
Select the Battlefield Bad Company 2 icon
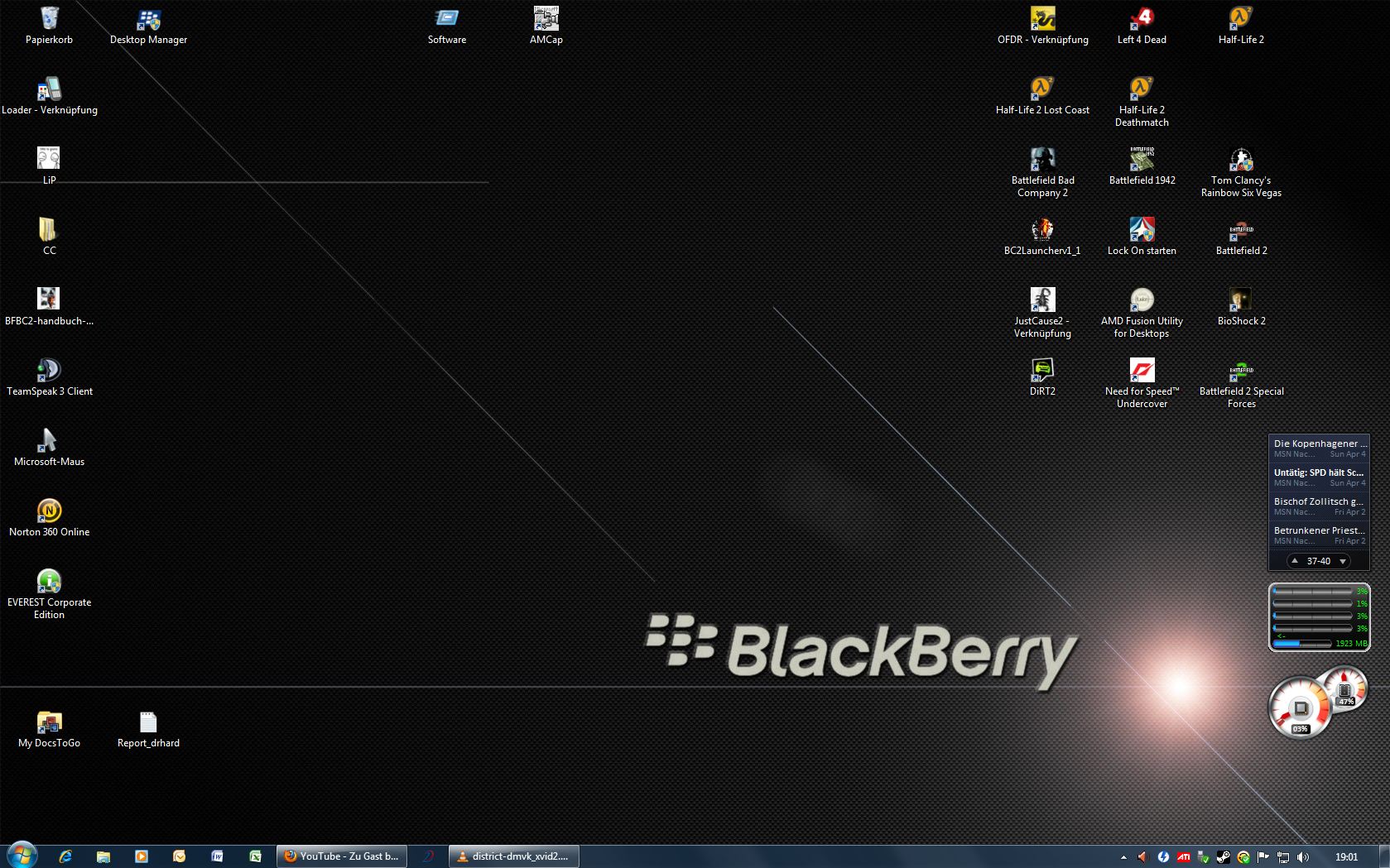[1042, 172]
